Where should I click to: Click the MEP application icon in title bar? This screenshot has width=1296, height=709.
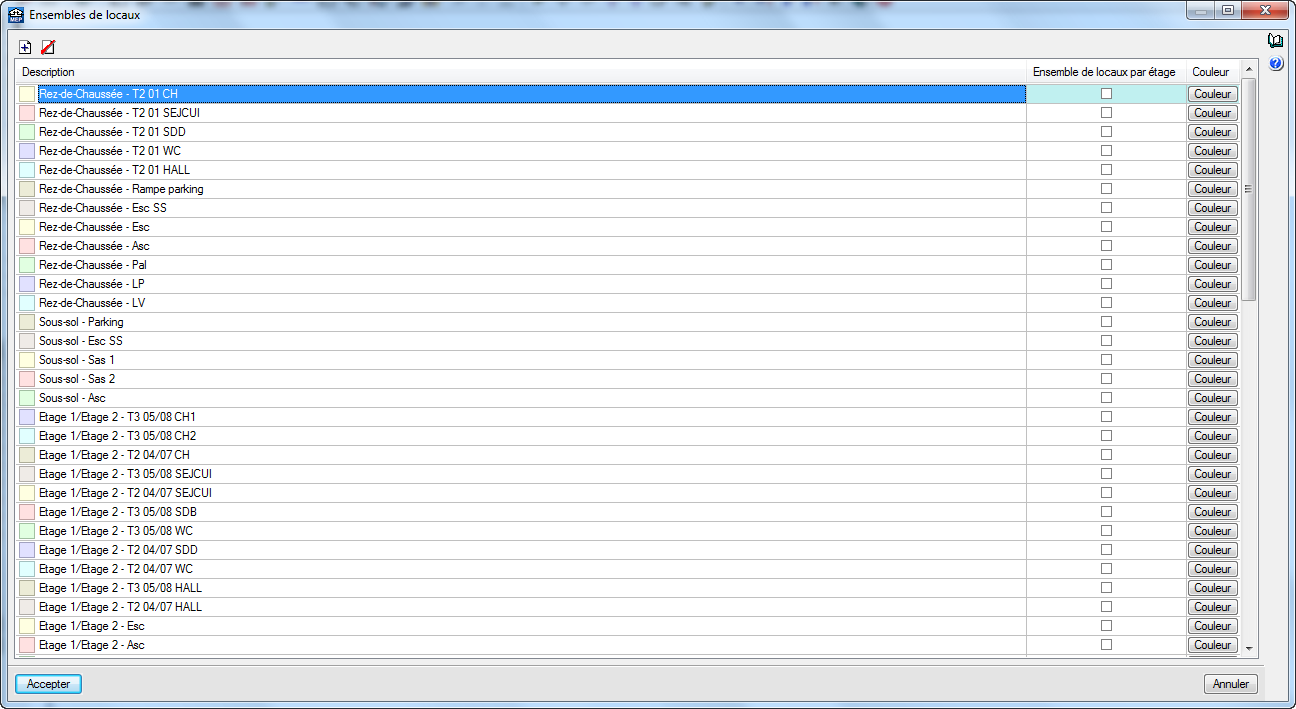click(15, 15)
